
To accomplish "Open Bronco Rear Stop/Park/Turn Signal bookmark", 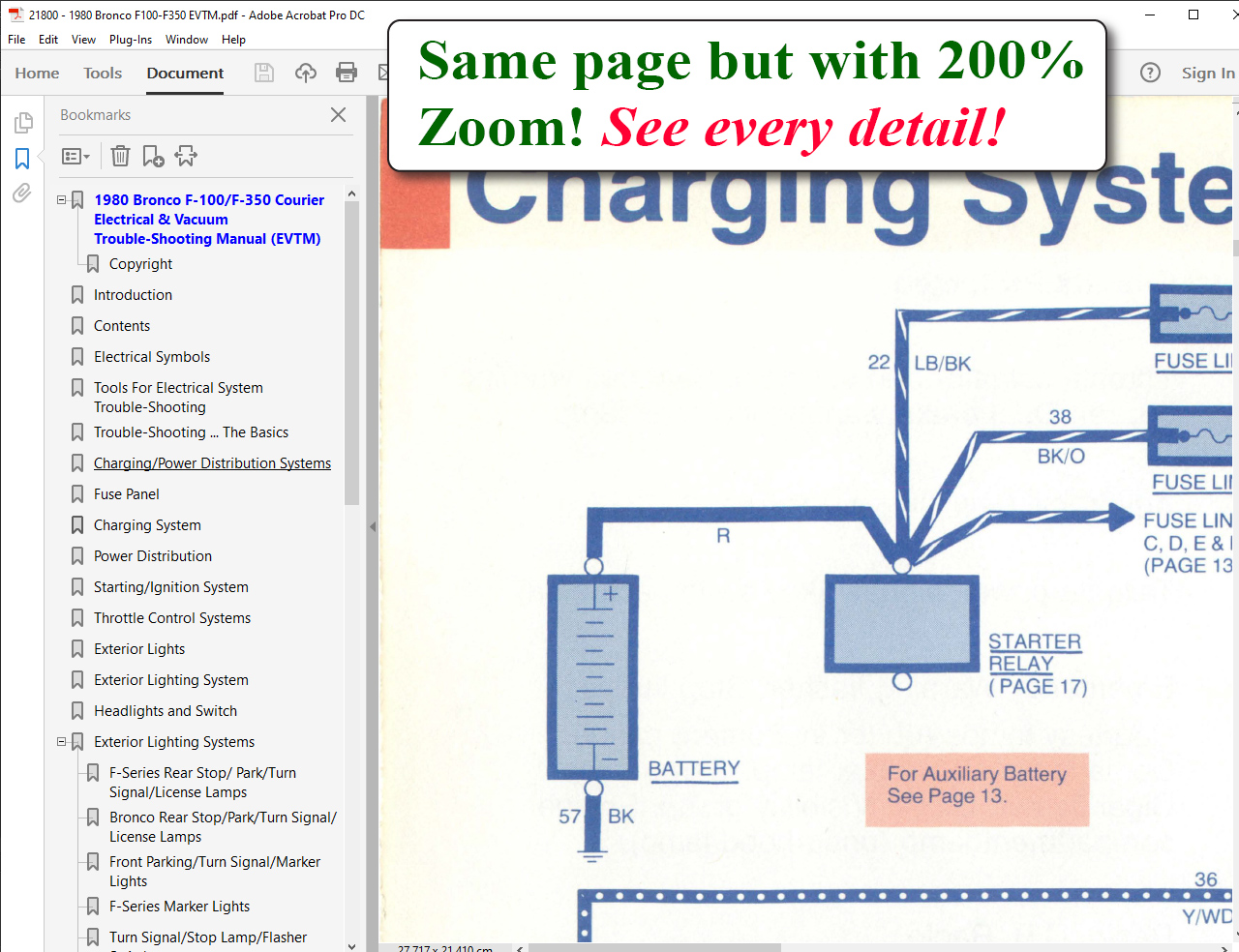I will pos(223,827).
